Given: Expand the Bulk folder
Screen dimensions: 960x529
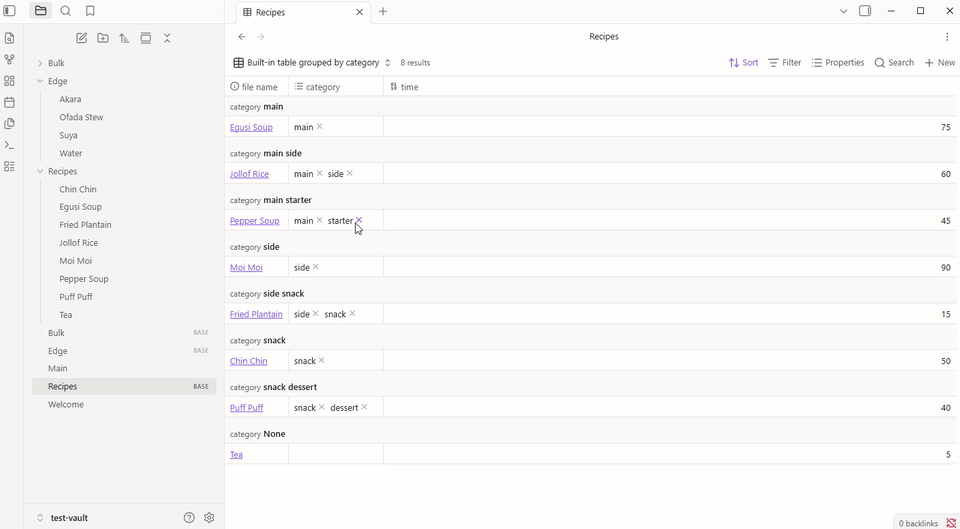Looking at the screenshot, I should (56, 63).
